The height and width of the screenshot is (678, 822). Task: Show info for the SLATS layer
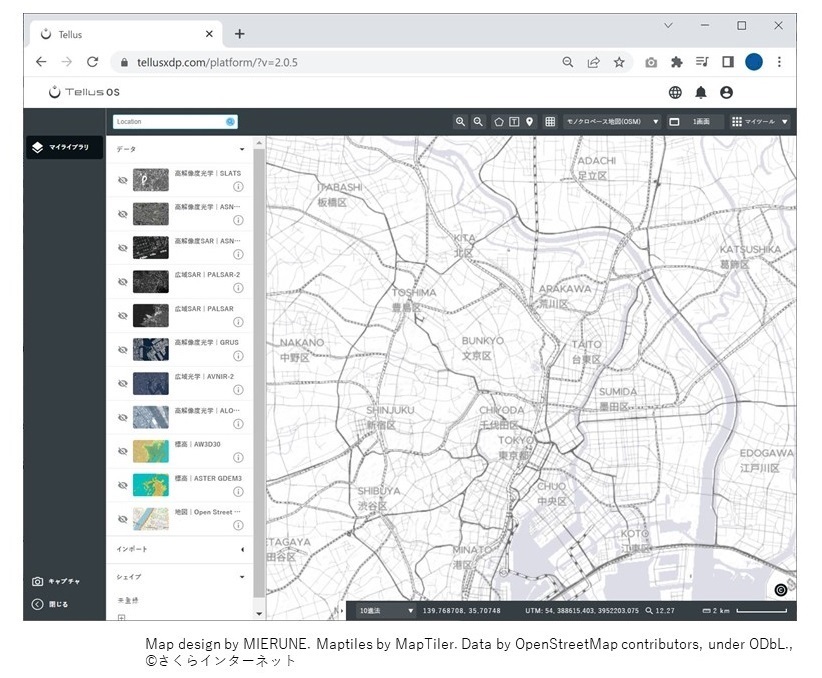tap(238, 187)
